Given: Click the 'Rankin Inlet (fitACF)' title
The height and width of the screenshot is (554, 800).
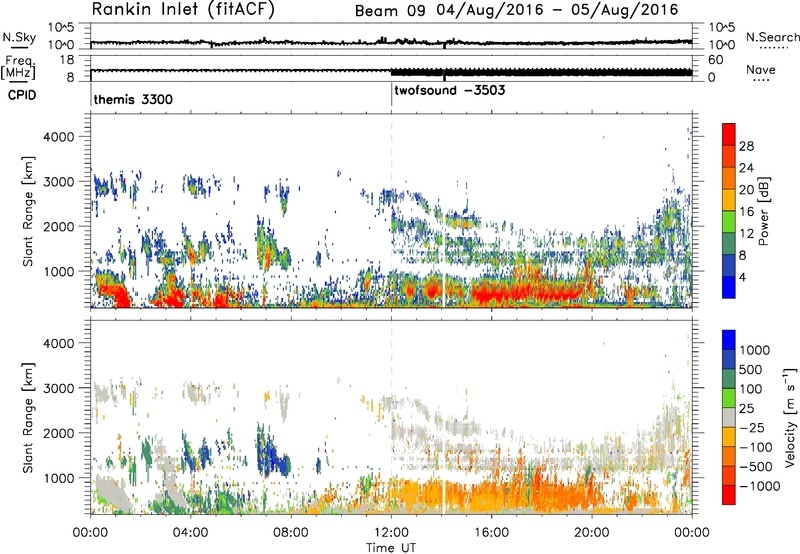Looking at the screenshot, I should (183, 9).
